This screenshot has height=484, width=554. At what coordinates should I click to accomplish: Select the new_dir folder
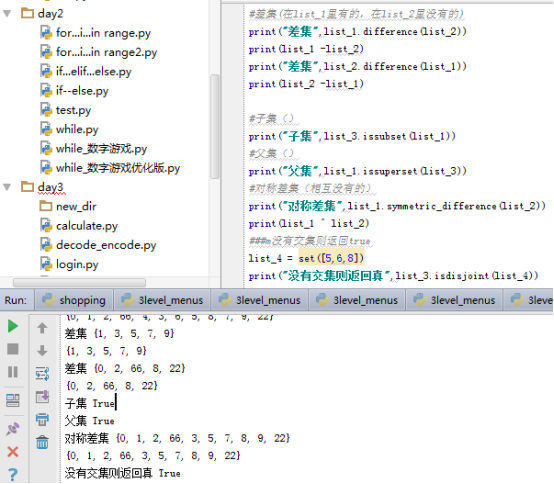tap(76, 206)
